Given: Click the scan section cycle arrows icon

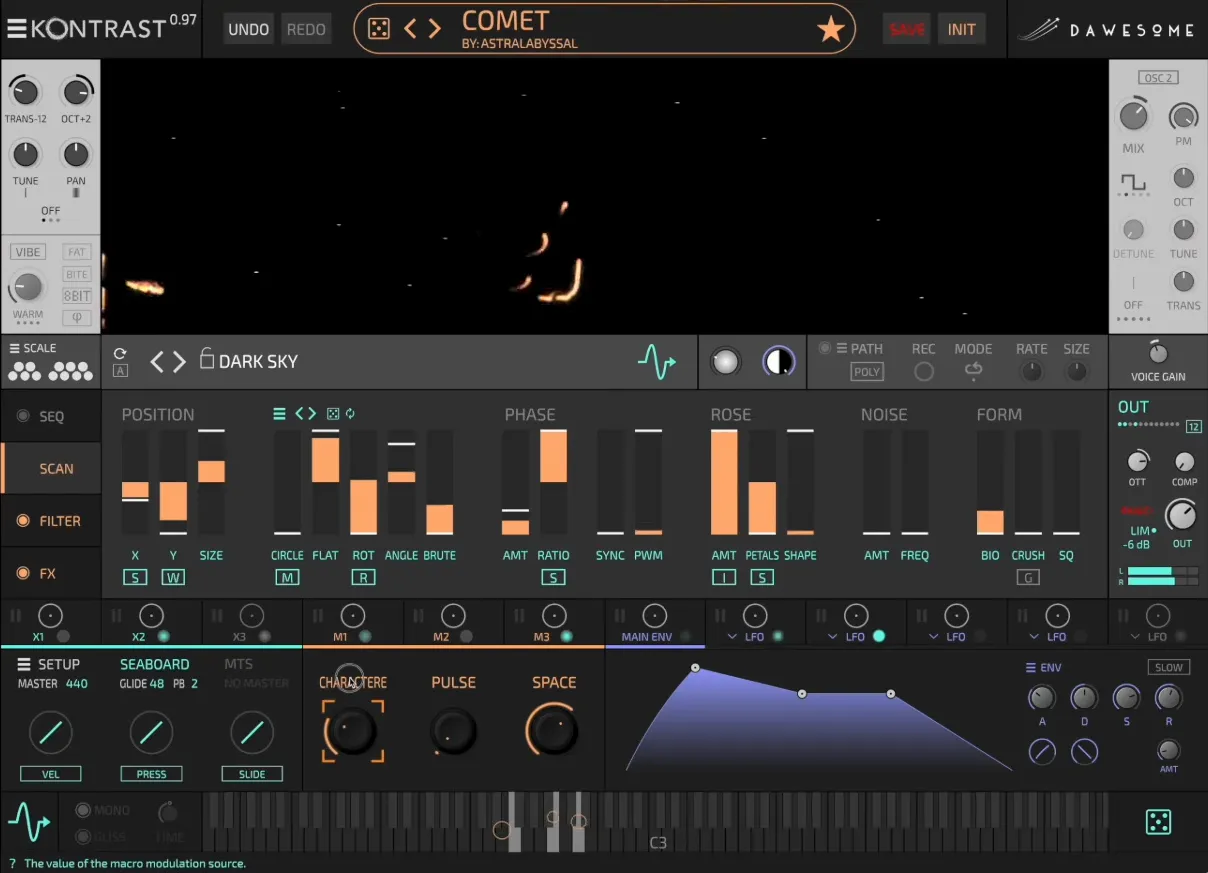Looking at the screenshot, I should tap(351, 414).
